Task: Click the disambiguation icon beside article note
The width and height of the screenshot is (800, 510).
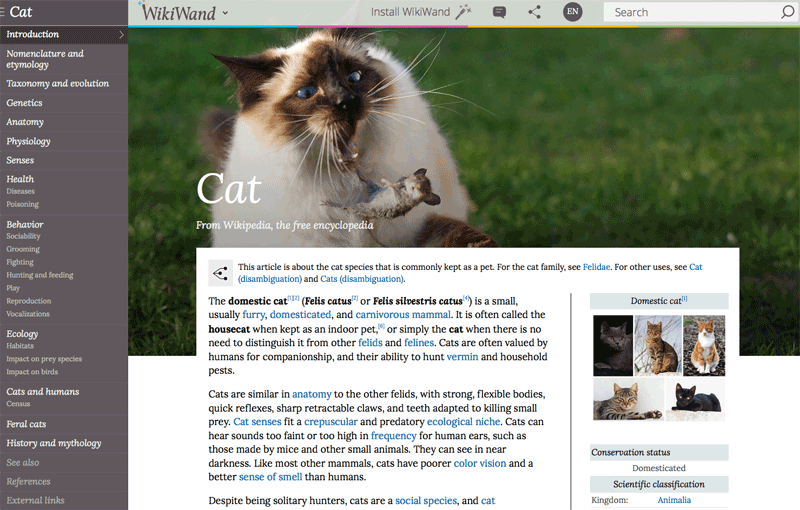Action: point(220,274)
